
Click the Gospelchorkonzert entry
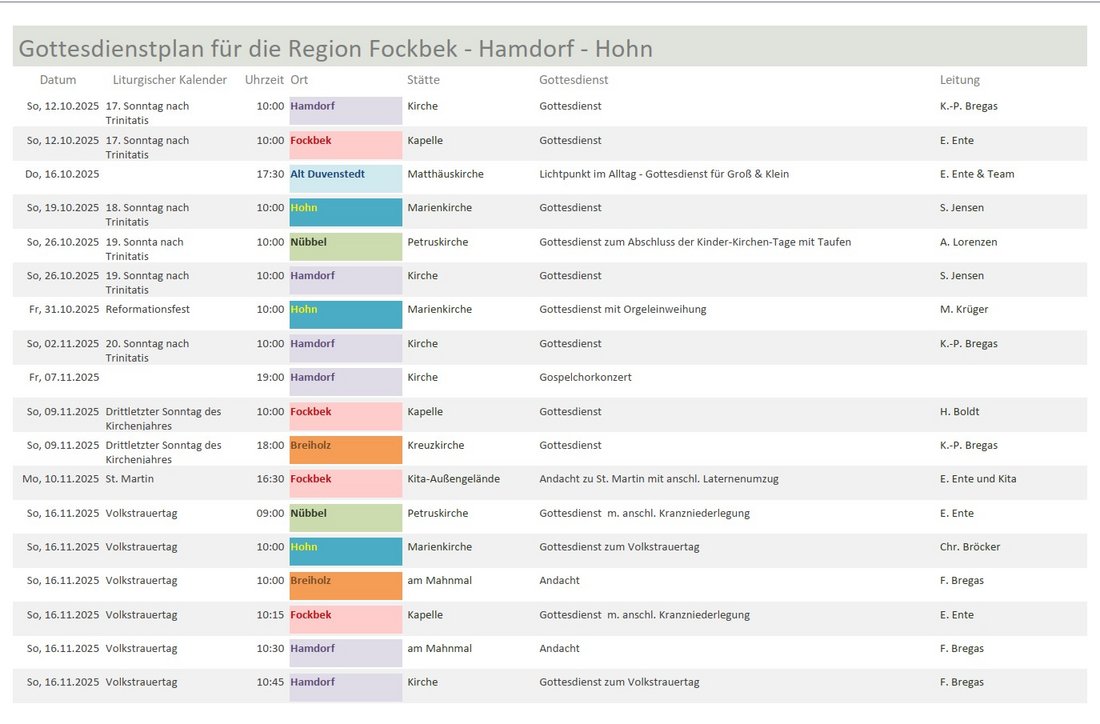coord(585,378)
